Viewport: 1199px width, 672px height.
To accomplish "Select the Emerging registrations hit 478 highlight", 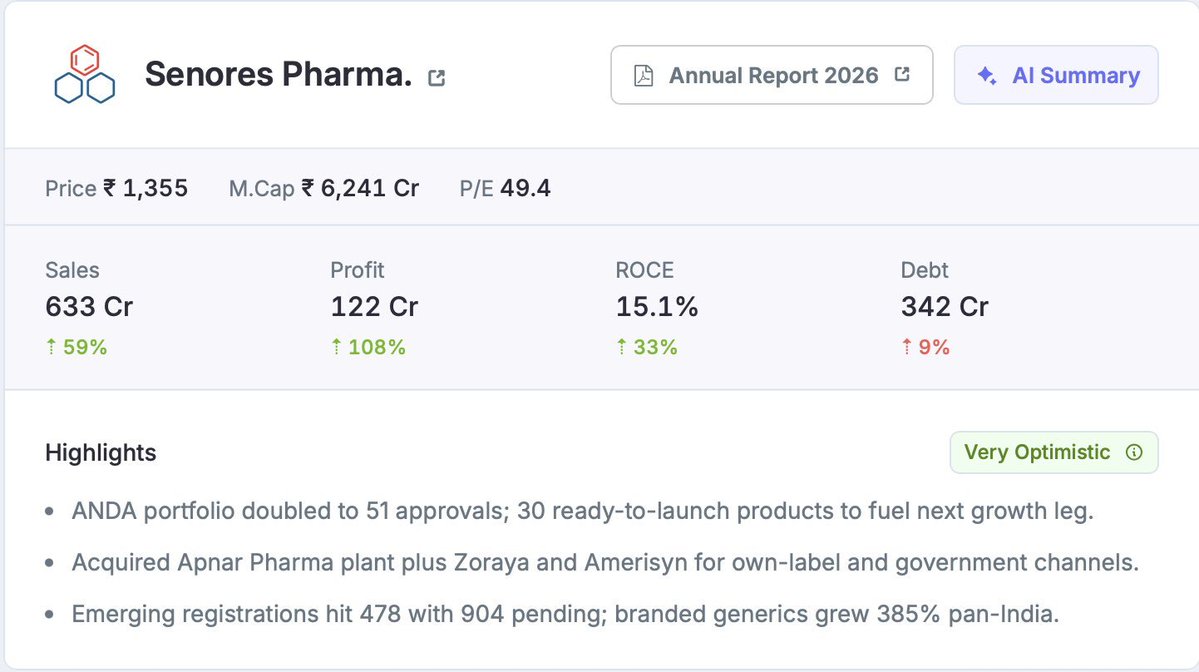I will 565,614.
